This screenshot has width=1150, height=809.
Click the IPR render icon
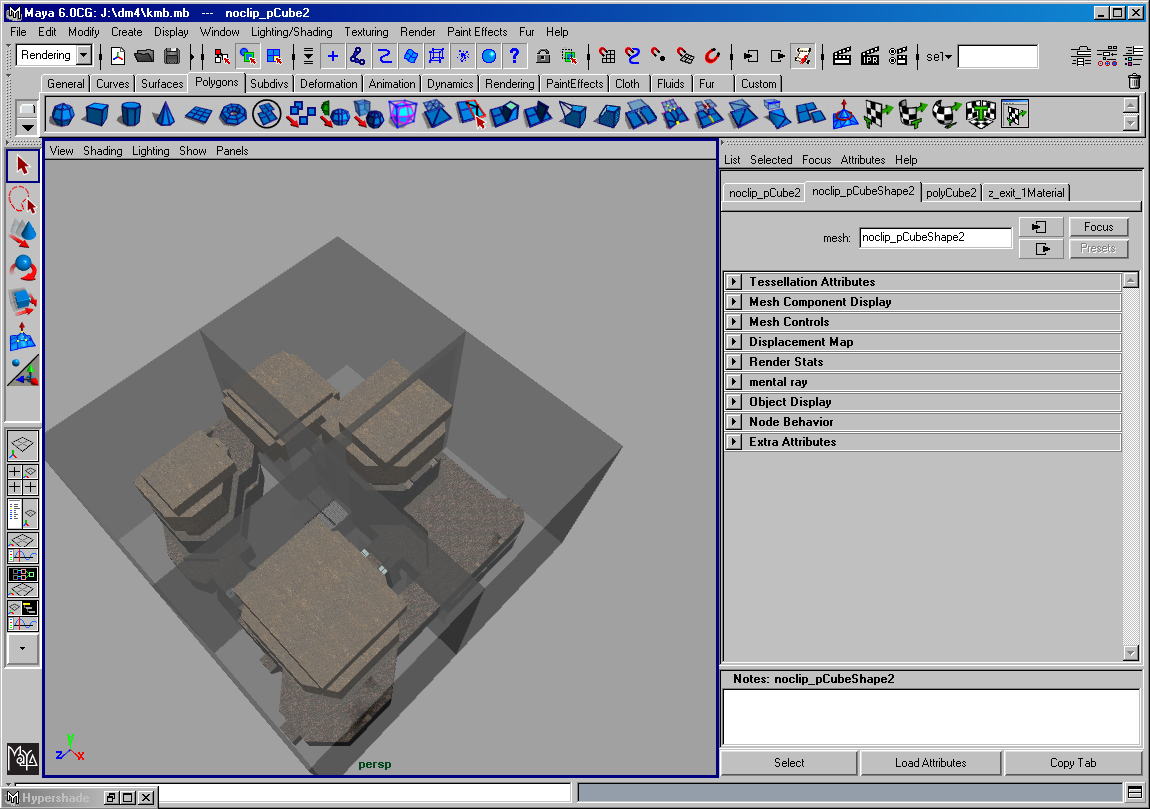click(870, 56)
